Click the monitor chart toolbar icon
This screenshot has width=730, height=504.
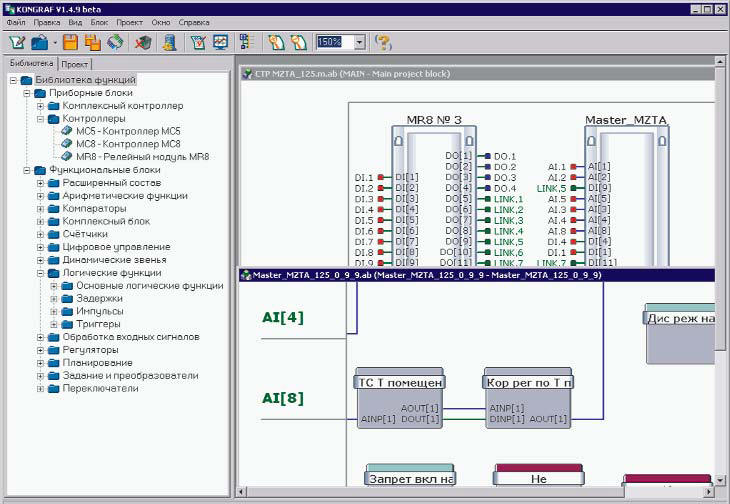221,42
